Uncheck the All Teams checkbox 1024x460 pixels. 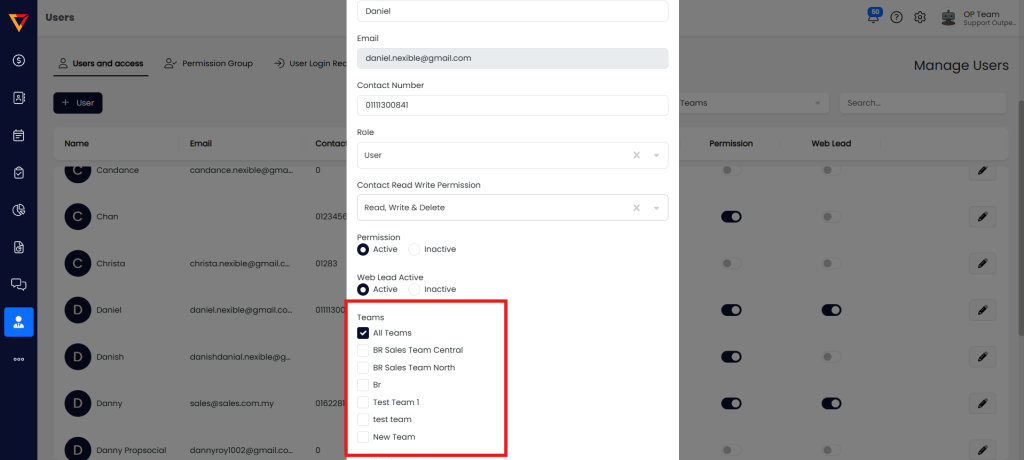(363, 333)
